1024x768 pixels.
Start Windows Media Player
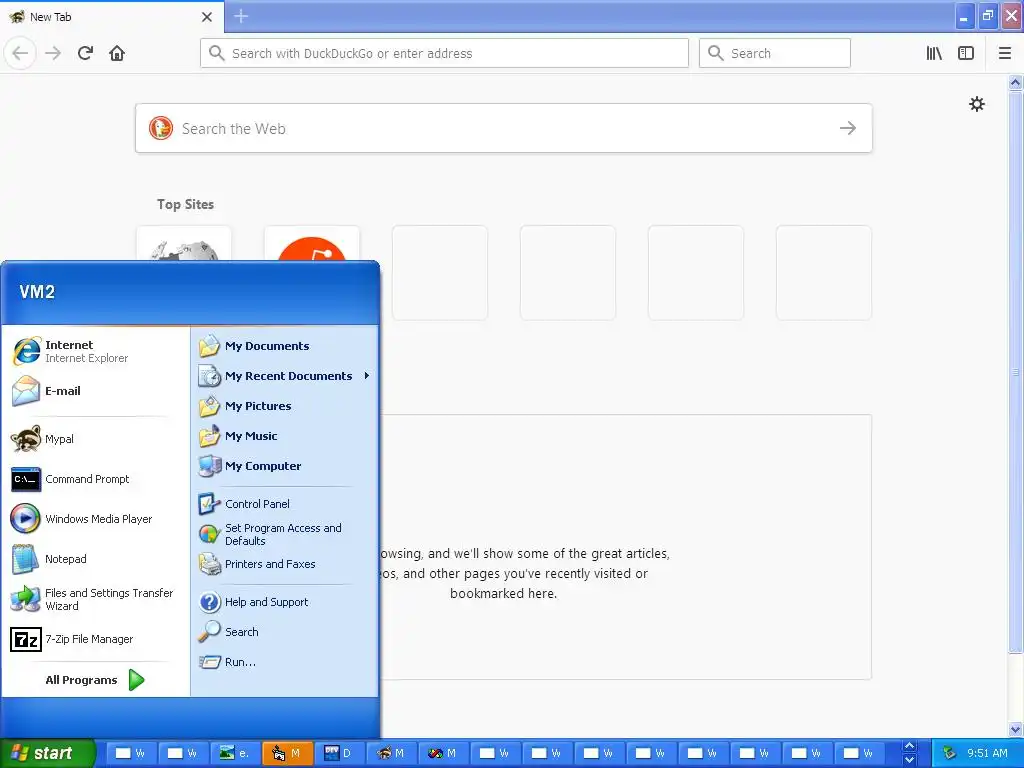point(95,519)
